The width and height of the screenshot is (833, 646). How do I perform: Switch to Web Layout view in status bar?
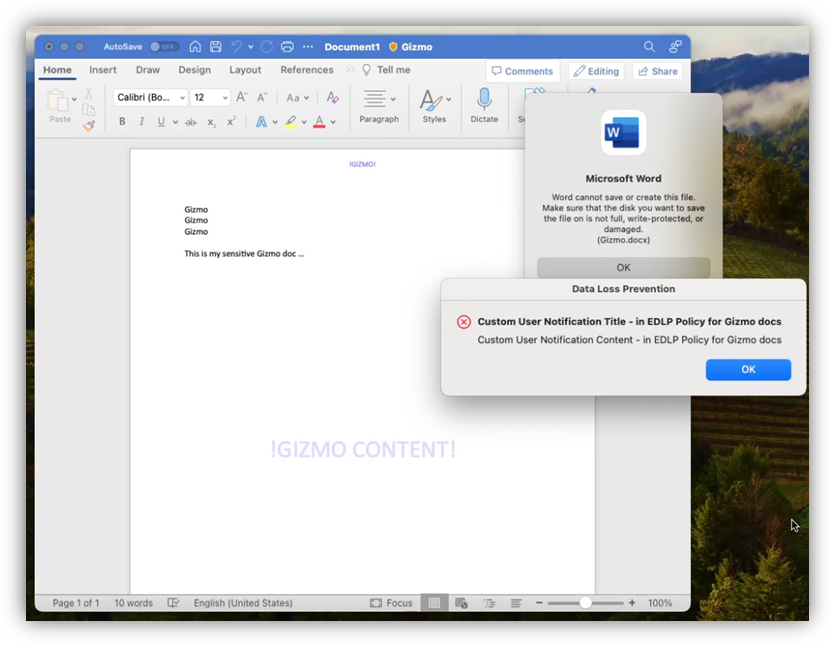click(461, 603)
